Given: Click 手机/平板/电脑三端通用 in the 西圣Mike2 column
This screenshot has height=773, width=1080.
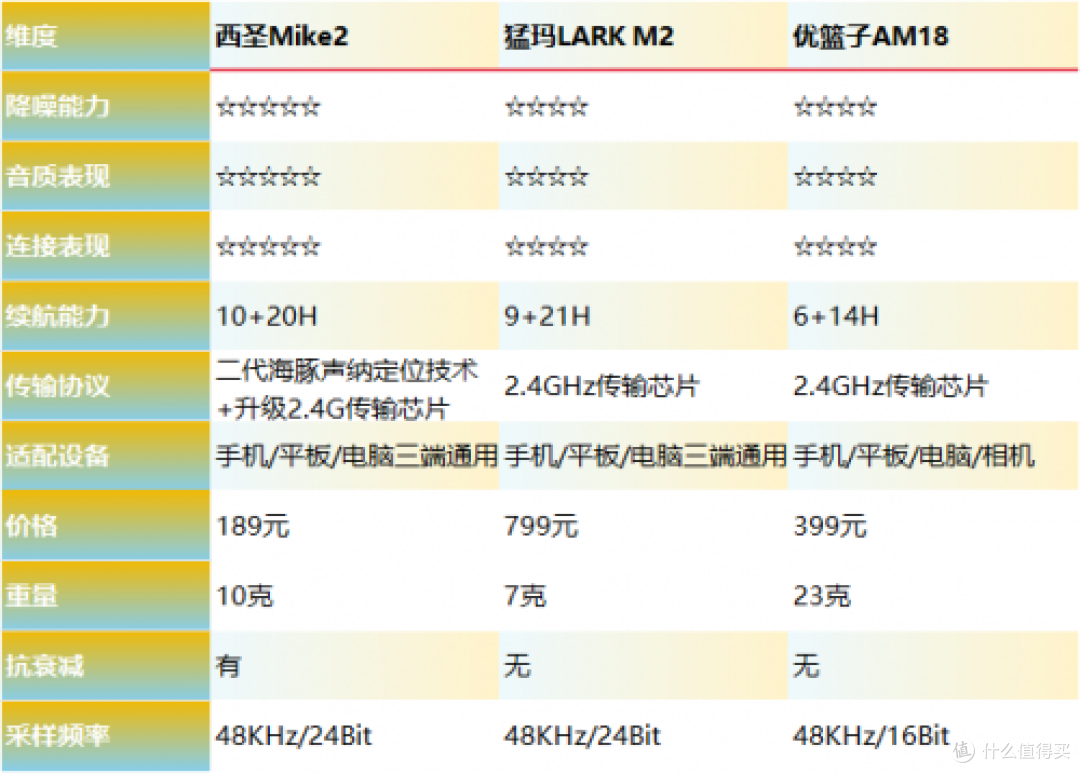Looking at the screenshot, I should pos(356,456).
